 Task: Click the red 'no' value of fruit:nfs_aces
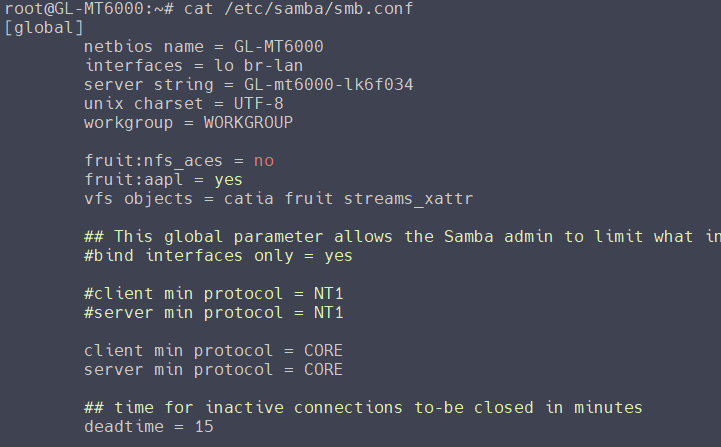pyautogui.click(x=263, y=160)
